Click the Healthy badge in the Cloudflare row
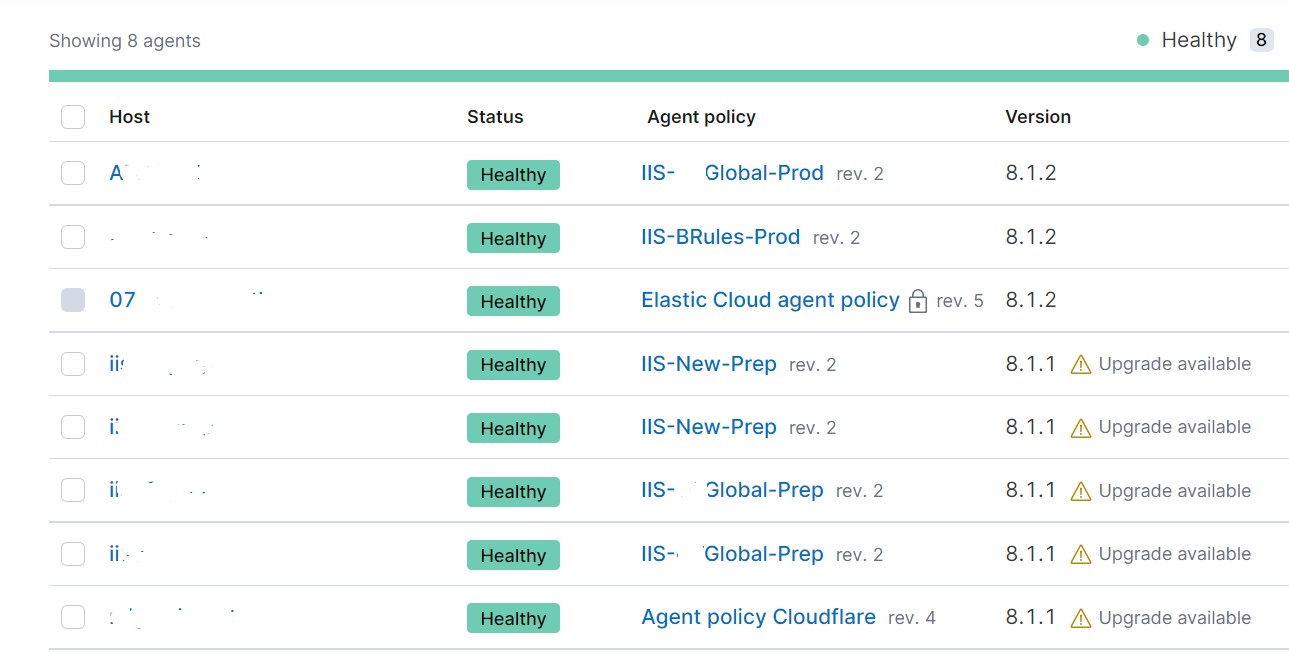This screenshot has width=1289, height=661. click(x=513, y=618)
